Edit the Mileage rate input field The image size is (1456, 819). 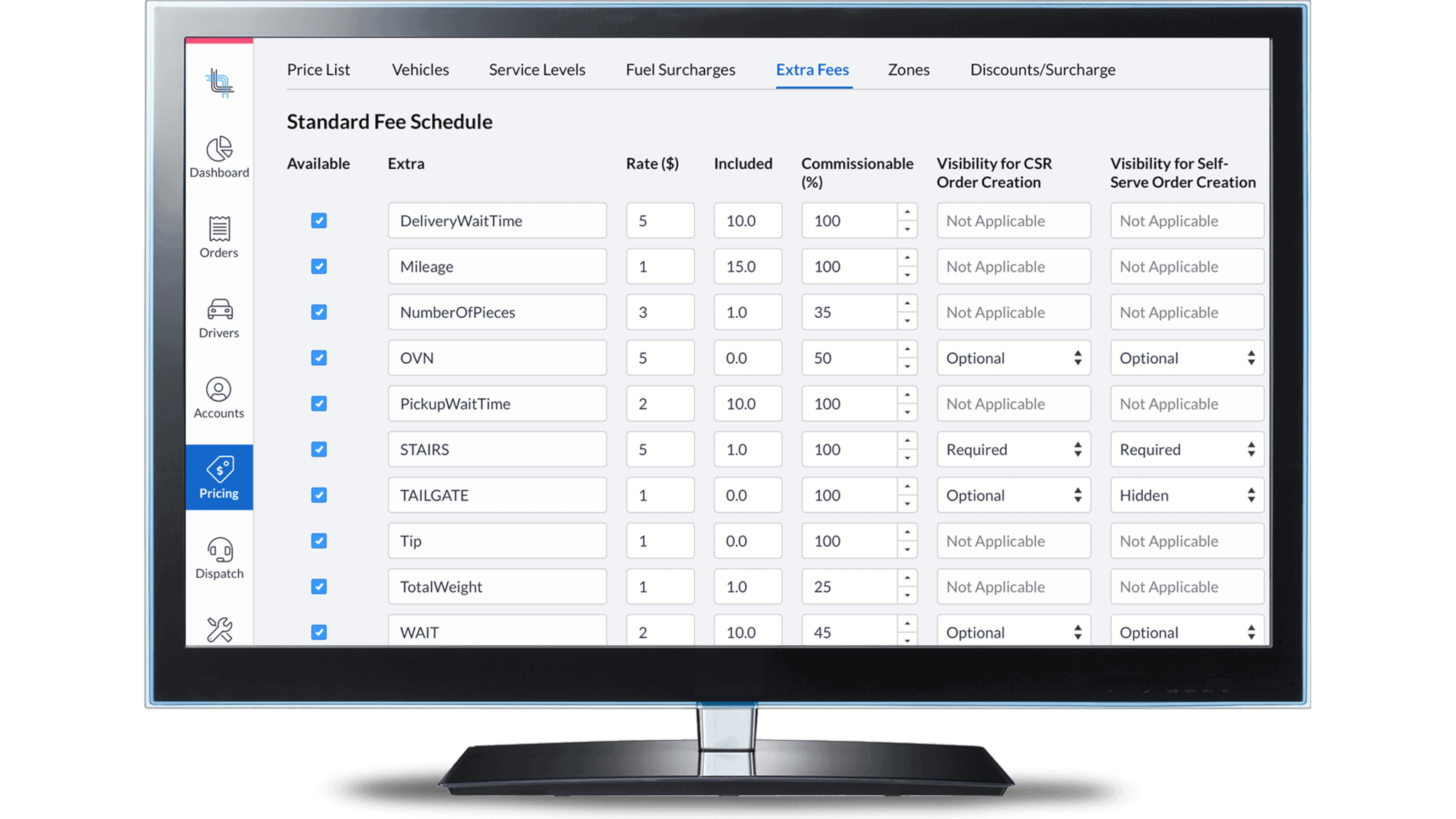click(x=660, y=266)
